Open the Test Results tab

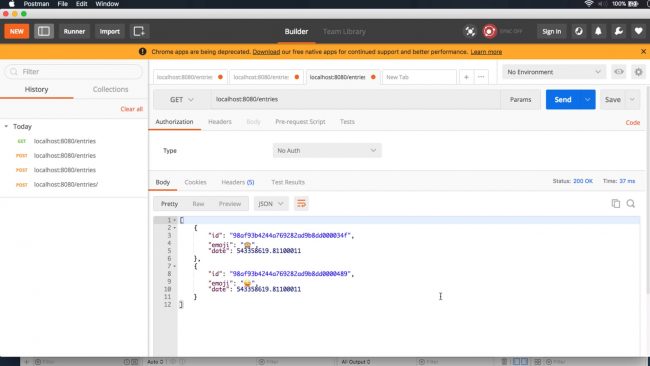pyautogui.click(x=288, y=182)
